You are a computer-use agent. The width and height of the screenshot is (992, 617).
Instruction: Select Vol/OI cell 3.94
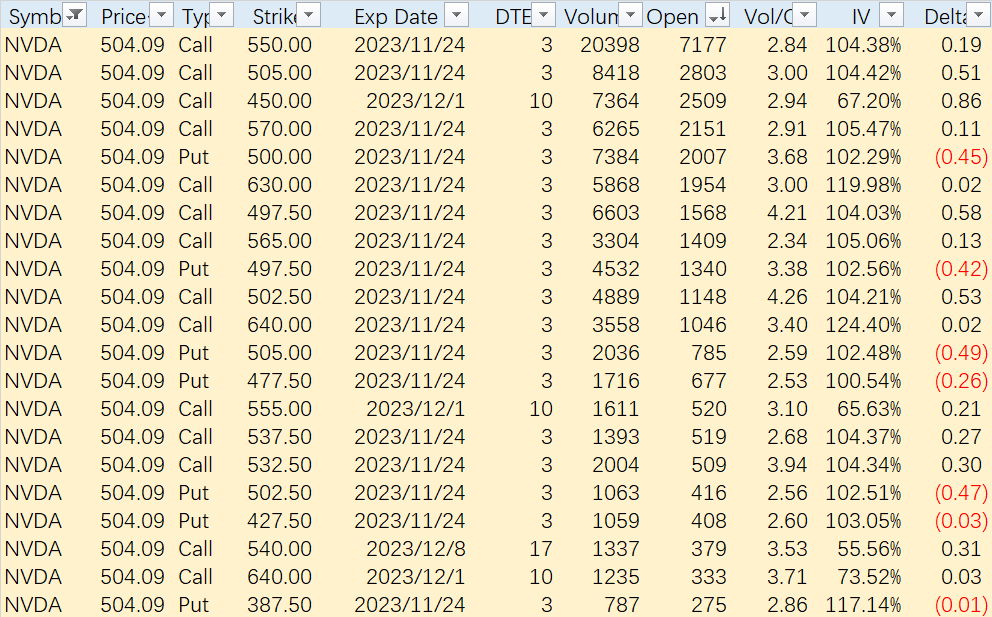(787, 464)
